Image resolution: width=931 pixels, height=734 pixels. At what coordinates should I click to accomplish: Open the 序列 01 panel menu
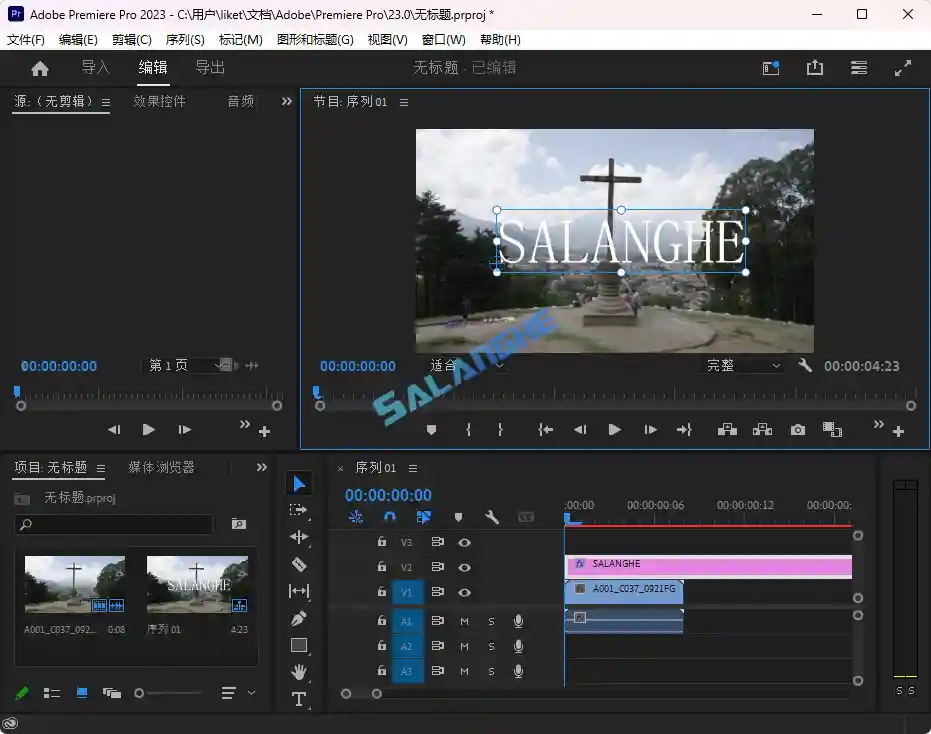point(412,467)
